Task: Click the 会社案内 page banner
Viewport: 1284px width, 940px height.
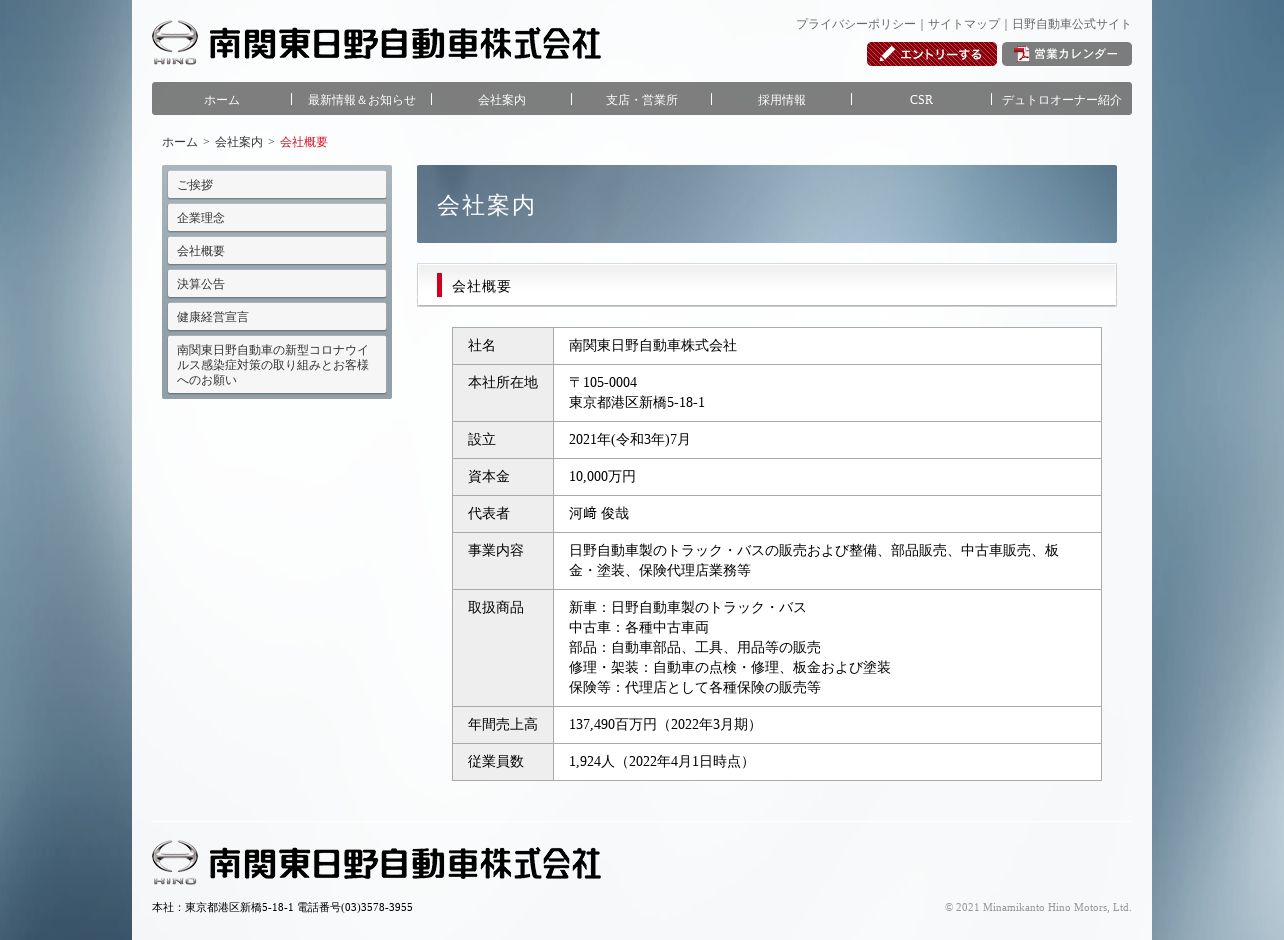Action: coord(767,204)
